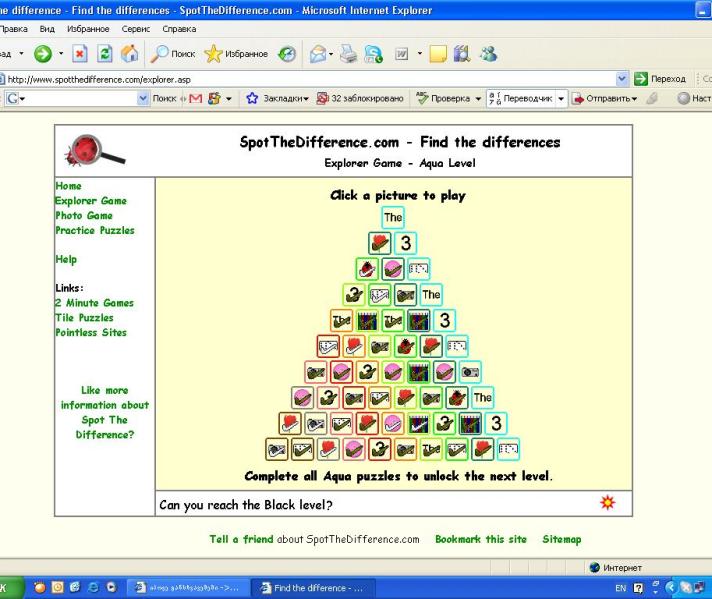The height and width of the screenshot is (599, 712).
Task: Click the ladybug magnifier site logo
Action: click(x=95, y=150)
